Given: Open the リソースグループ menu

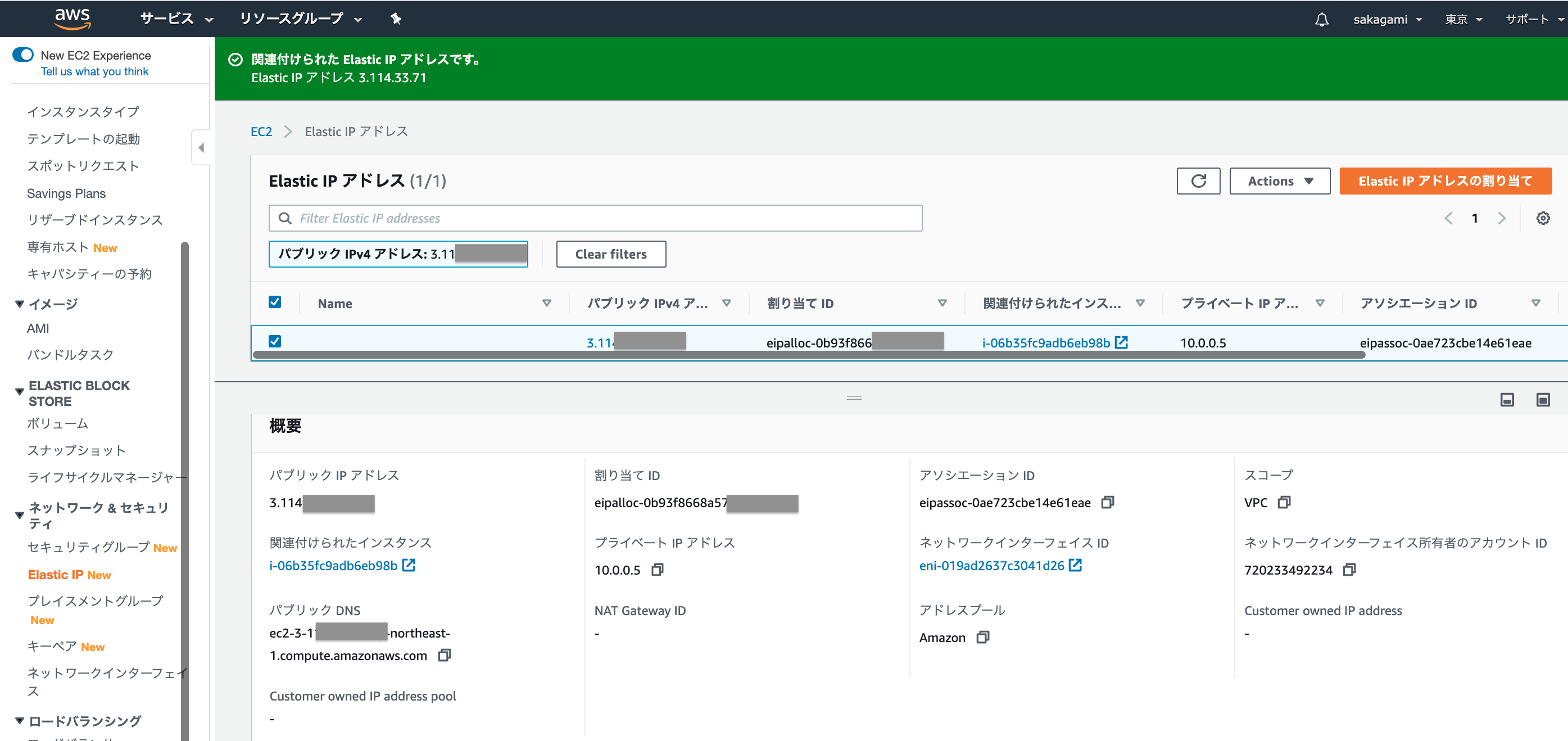Looking at the screenshot, I should coord(300,19).
